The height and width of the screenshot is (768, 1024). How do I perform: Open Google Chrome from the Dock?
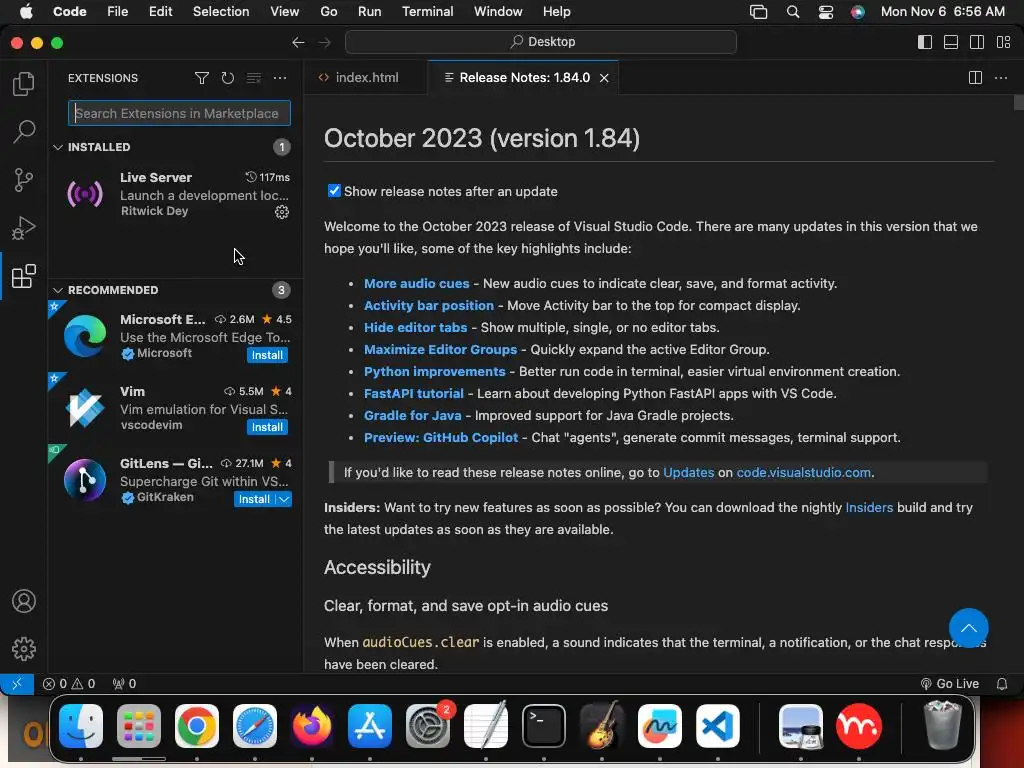(x=197, y=726)
